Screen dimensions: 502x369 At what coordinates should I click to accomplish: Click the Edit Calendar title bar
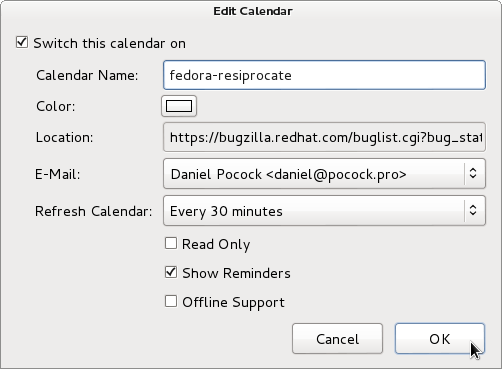click(x=253, y=11)
